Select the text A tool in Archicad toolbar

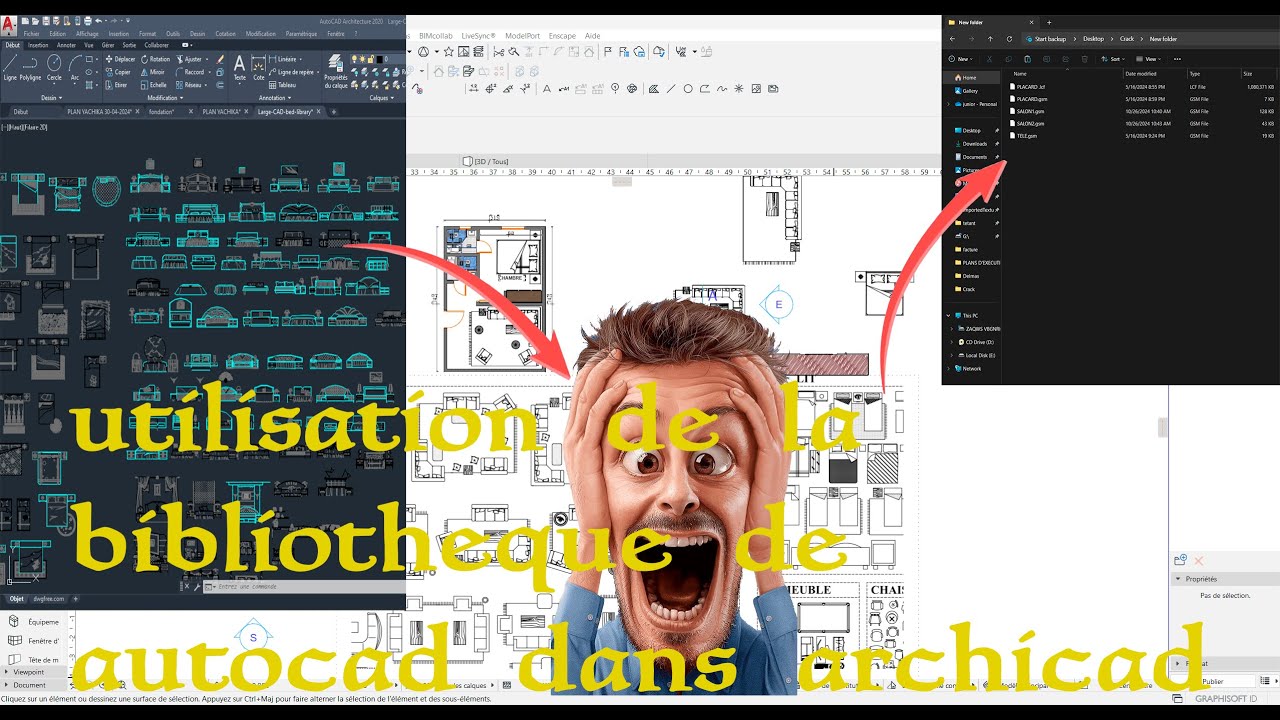pyautogui.click(x=547, y=88)
